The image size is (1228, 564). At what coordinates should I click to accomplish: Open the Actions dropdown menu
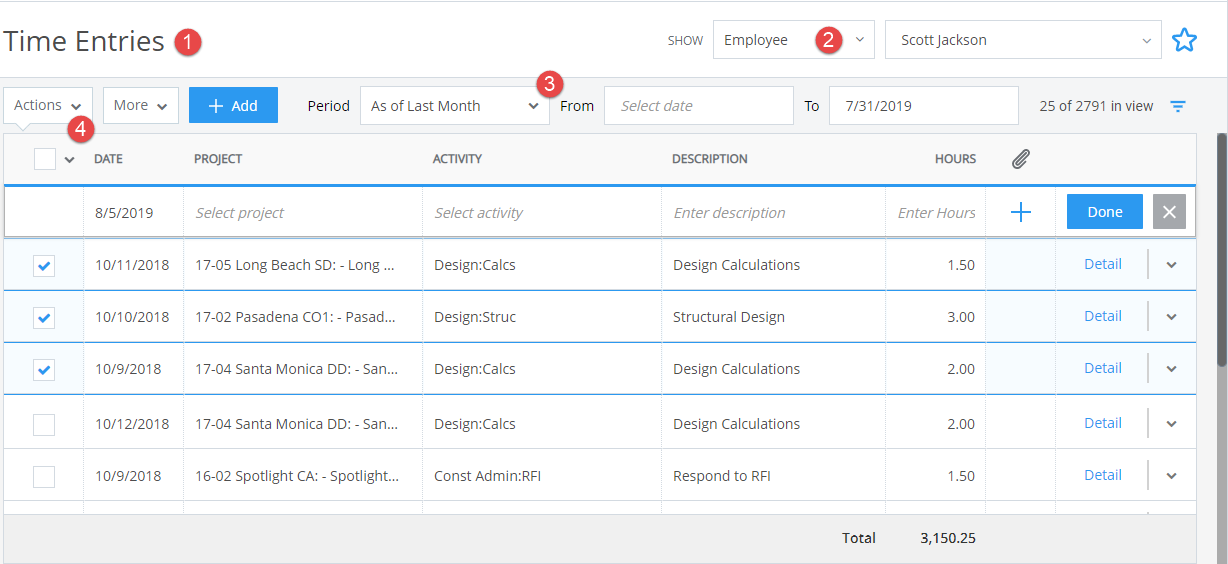click(x=48, y=105)
